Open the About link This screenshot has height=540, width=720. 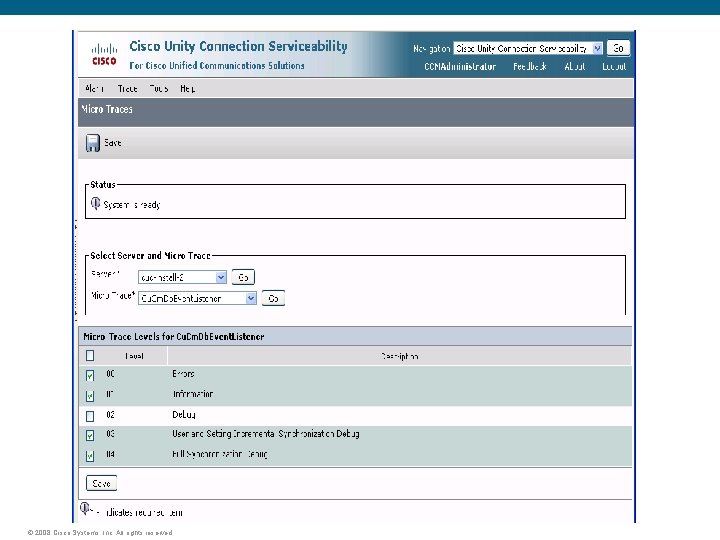pyautogui.click(x=575, y=67)
